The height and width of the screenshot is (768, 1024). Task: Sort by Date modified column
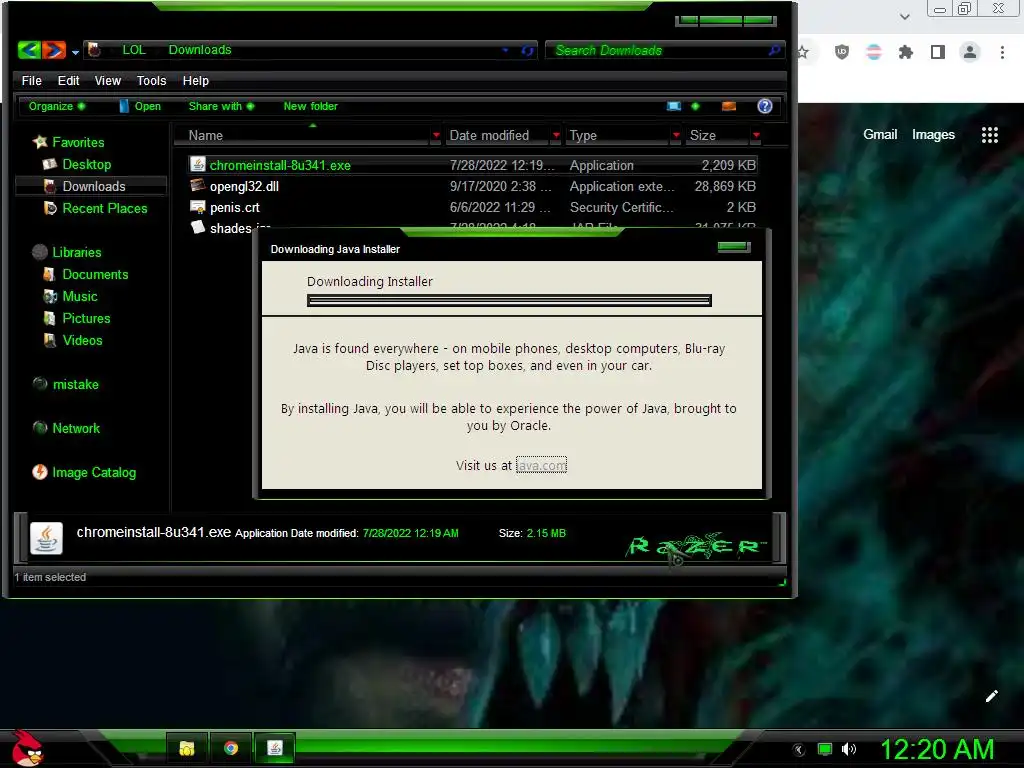pyautogui.click(x=489, y=135)
